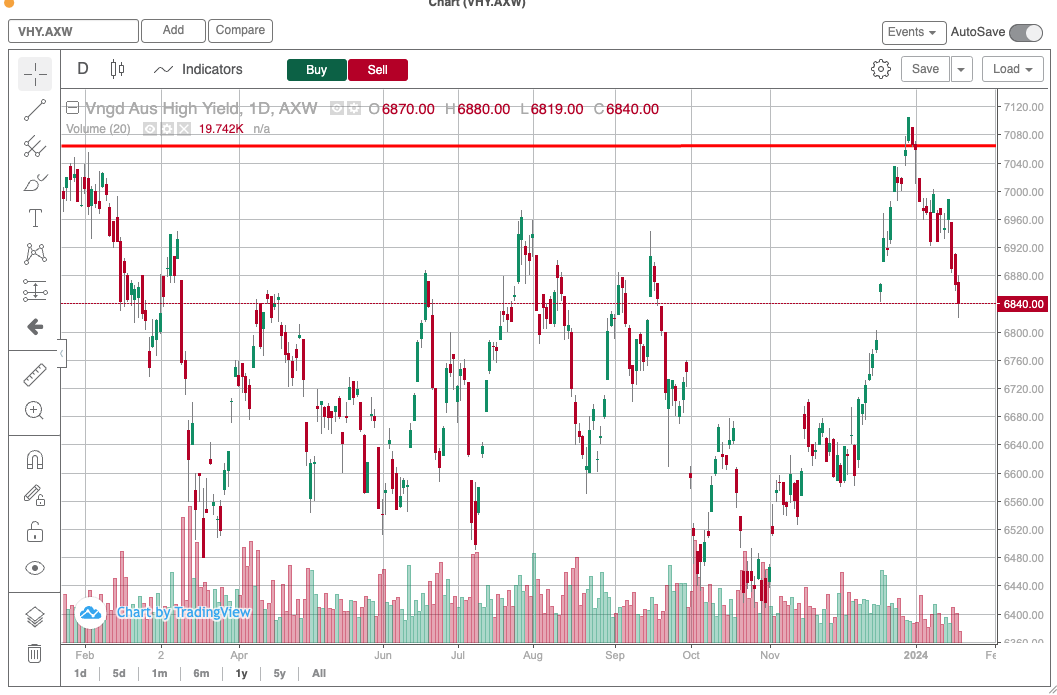This screenshot has height=695, width=1057.
Task: Select the 5d time range
Action: click(x=119, y=673)
